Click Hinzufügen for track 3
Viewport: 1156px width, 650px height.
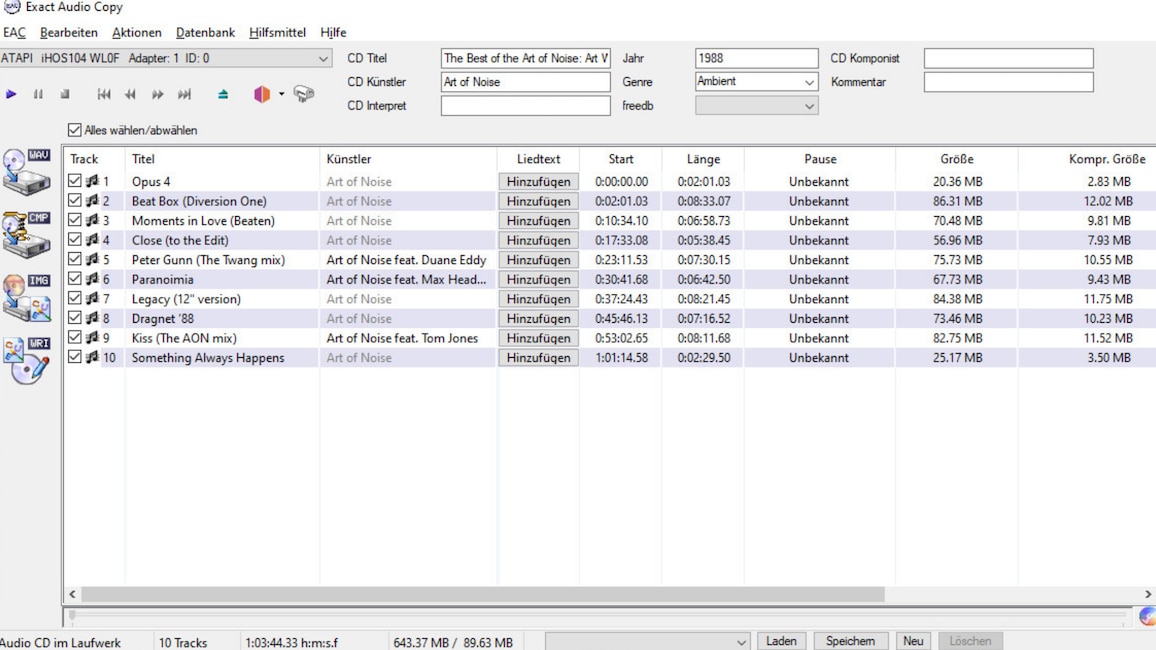click(538, 220)
